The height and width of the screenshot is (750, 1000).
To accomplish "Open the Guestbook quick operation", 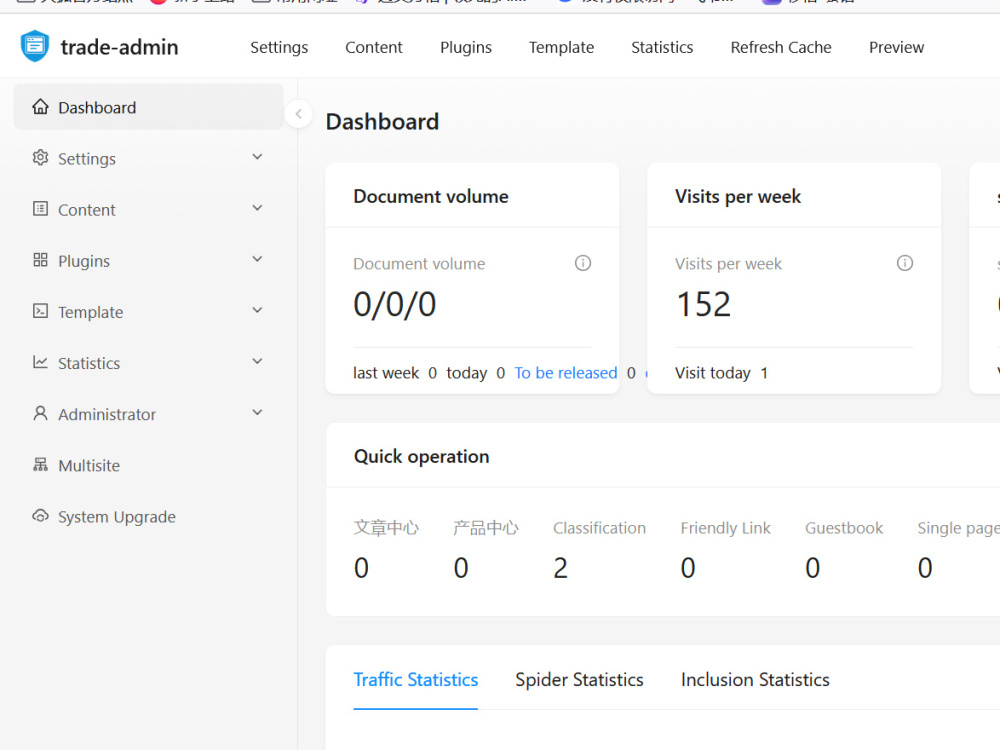I will point(844,548).
